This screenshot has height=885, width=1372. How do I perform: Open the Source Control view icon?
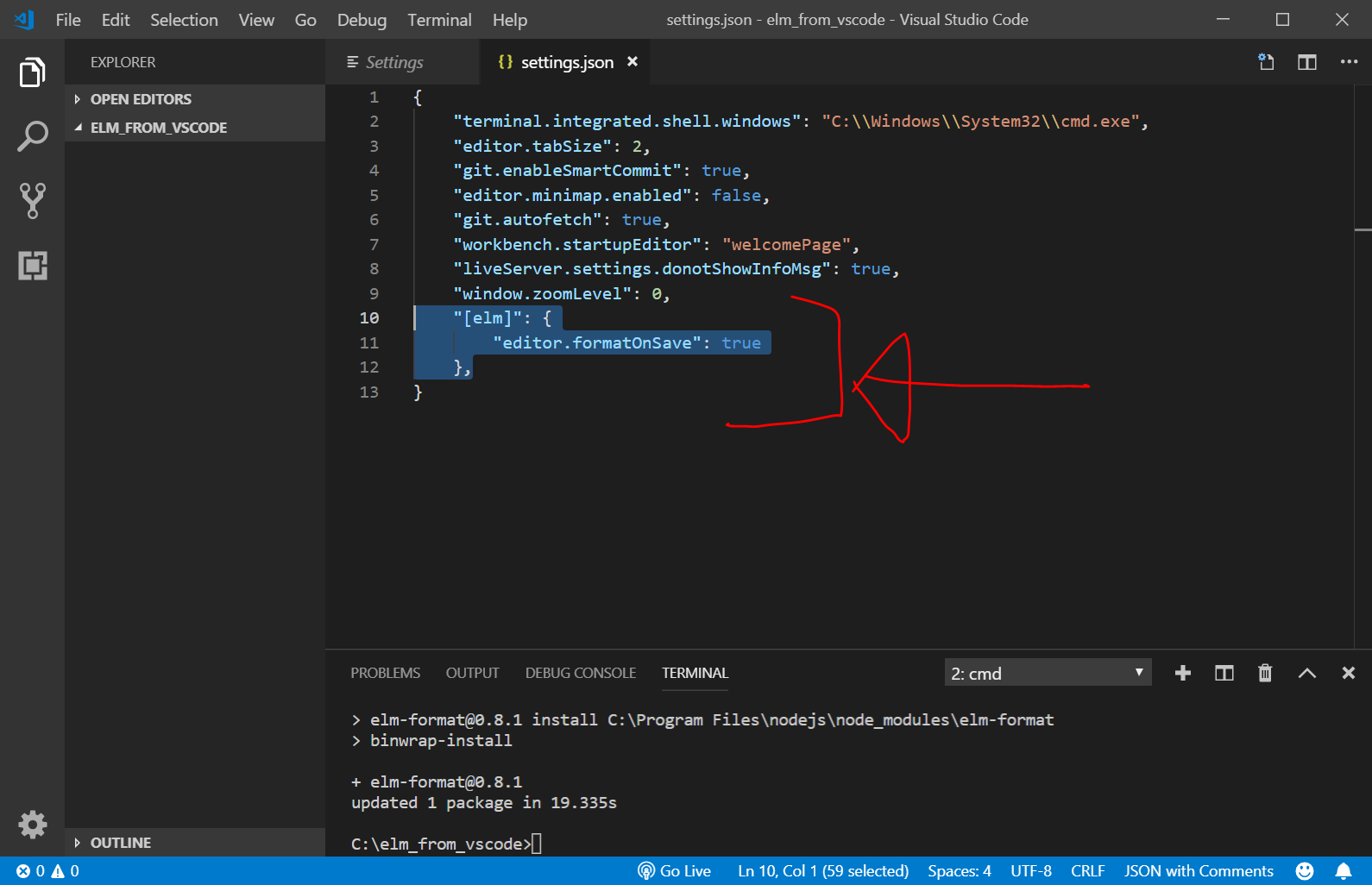coord(32,200)
